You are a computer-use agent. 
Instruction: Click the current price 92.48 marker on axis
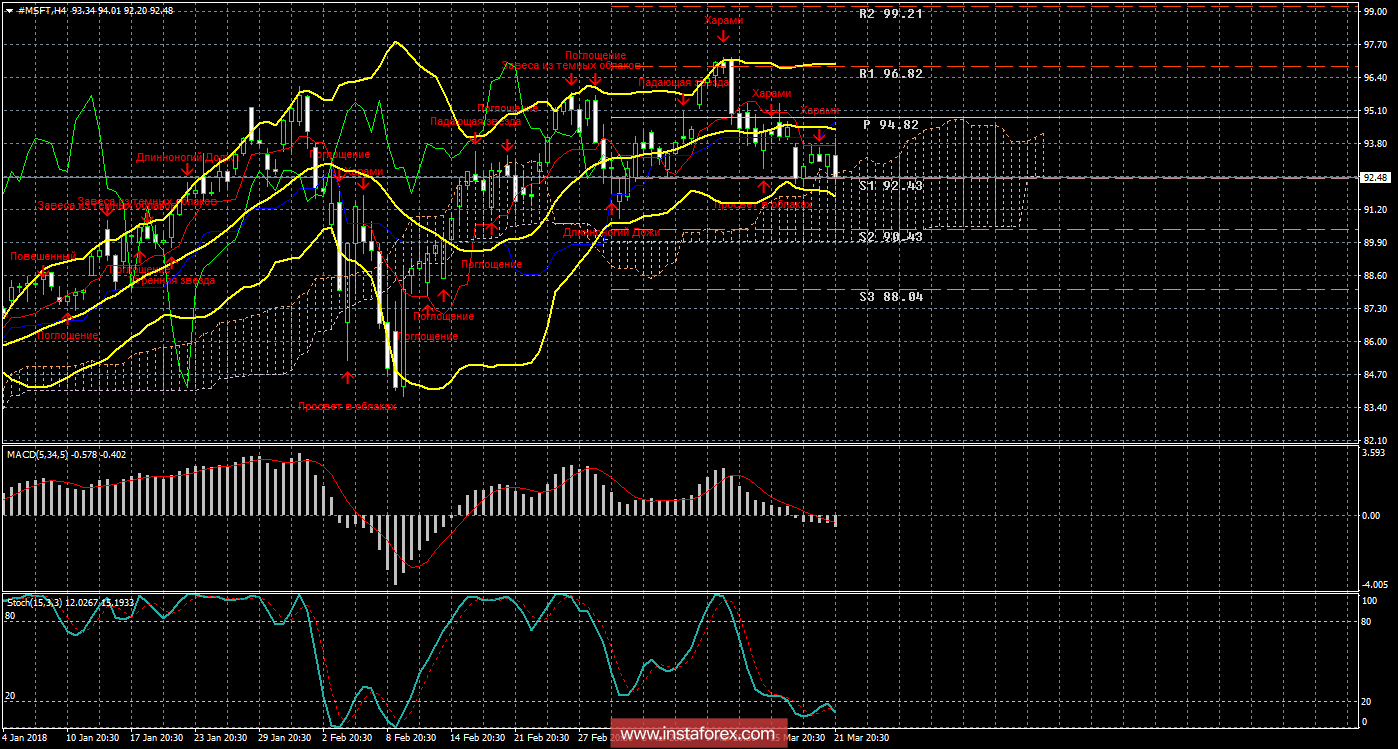tap(1376, 177)
